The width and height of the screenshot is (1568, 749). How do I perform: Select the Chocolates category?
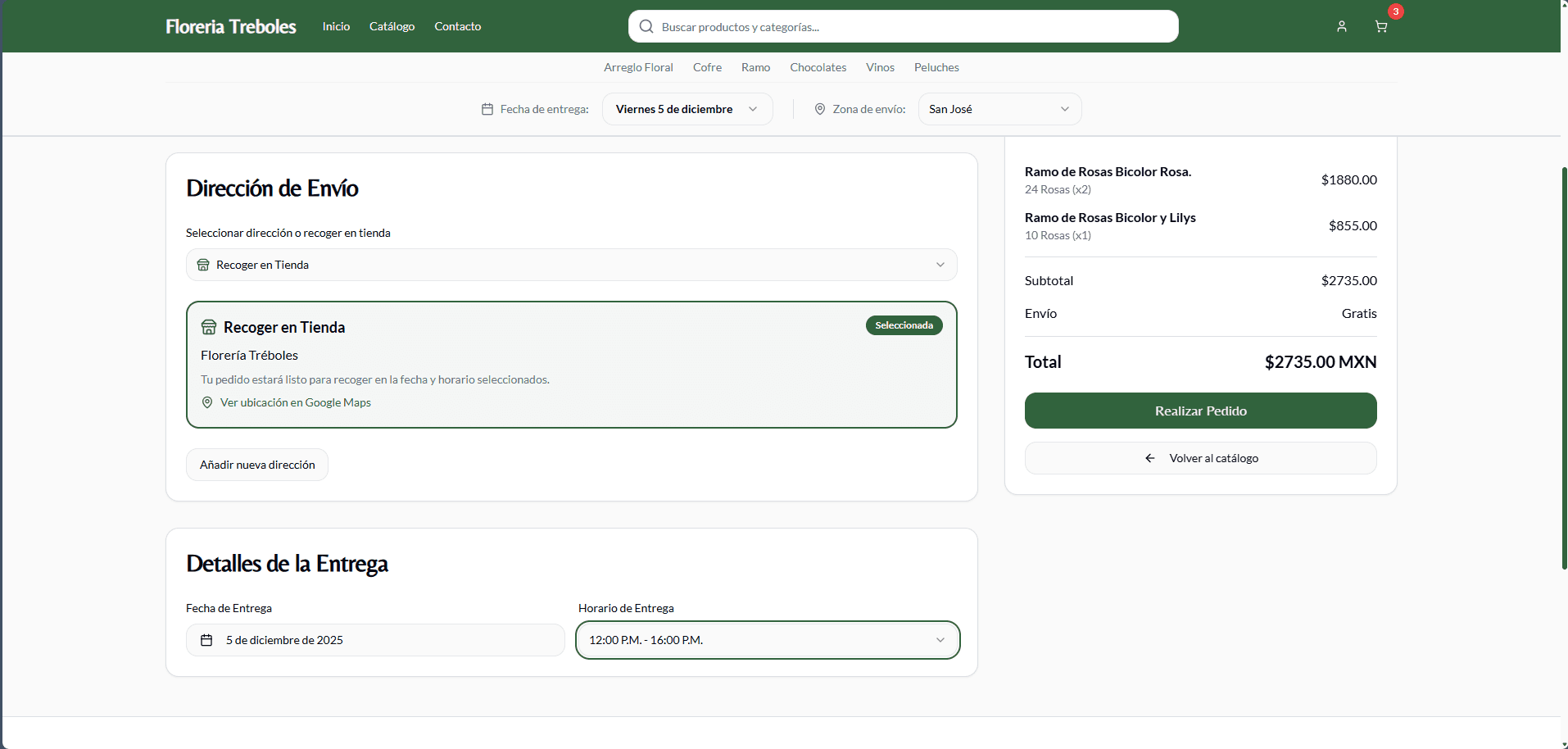[818, 67]
